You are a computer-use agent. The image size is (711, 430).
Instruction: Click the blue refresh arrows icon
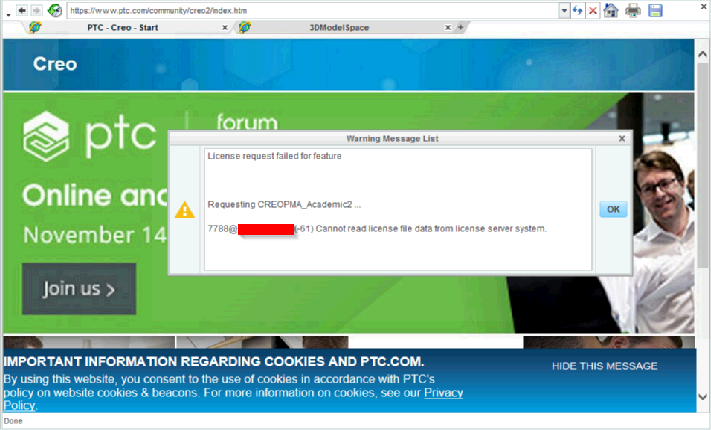577,10
